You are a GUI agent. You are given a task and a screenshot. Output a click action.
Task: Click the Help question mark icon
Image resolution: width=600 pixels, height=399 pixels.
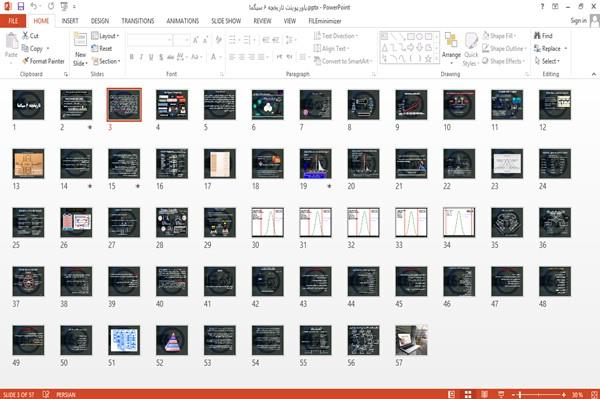point(542,7)
